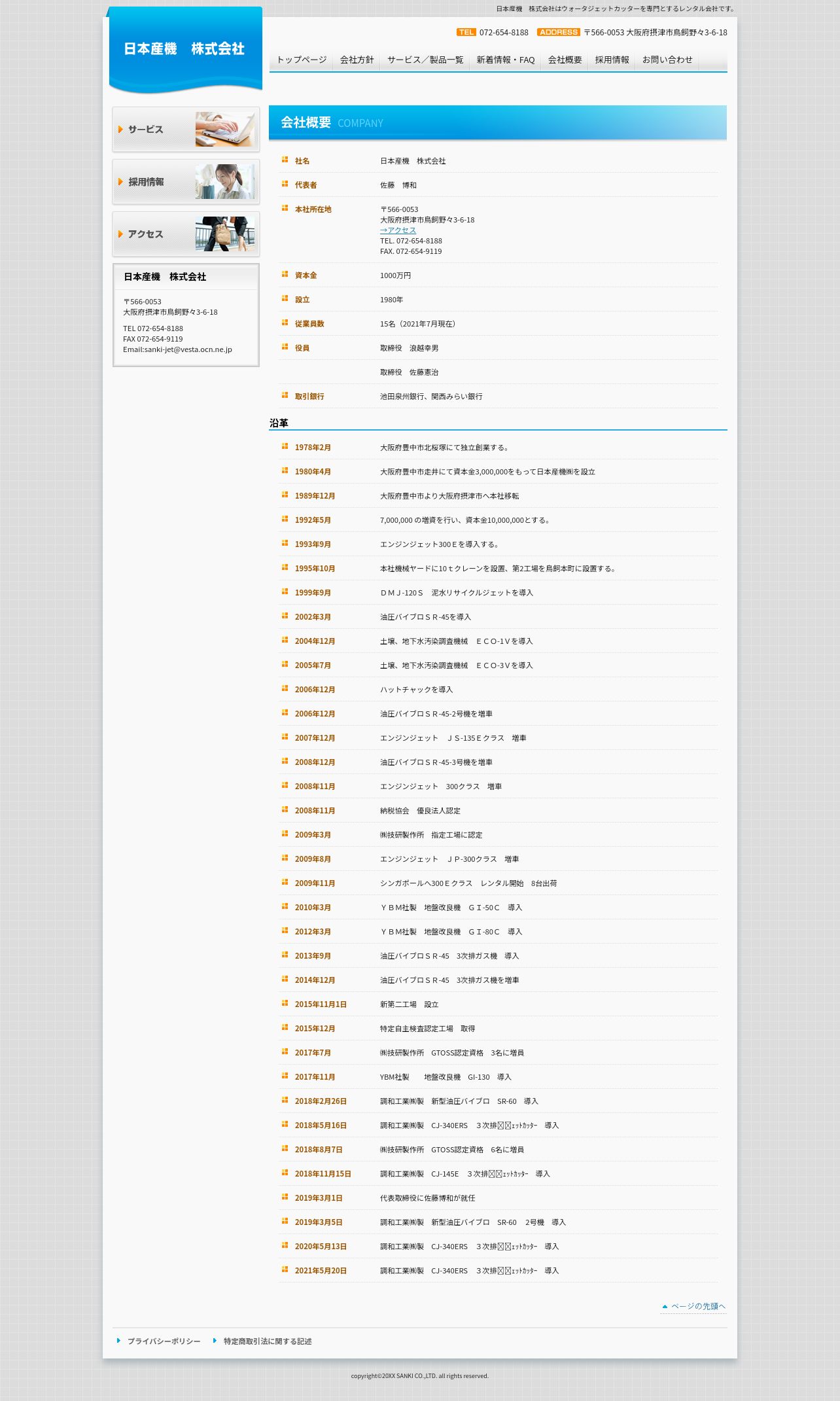Click the bullet icon beside 設立
The height and width of the screenshot is (1401, 840).
[285, 298]
